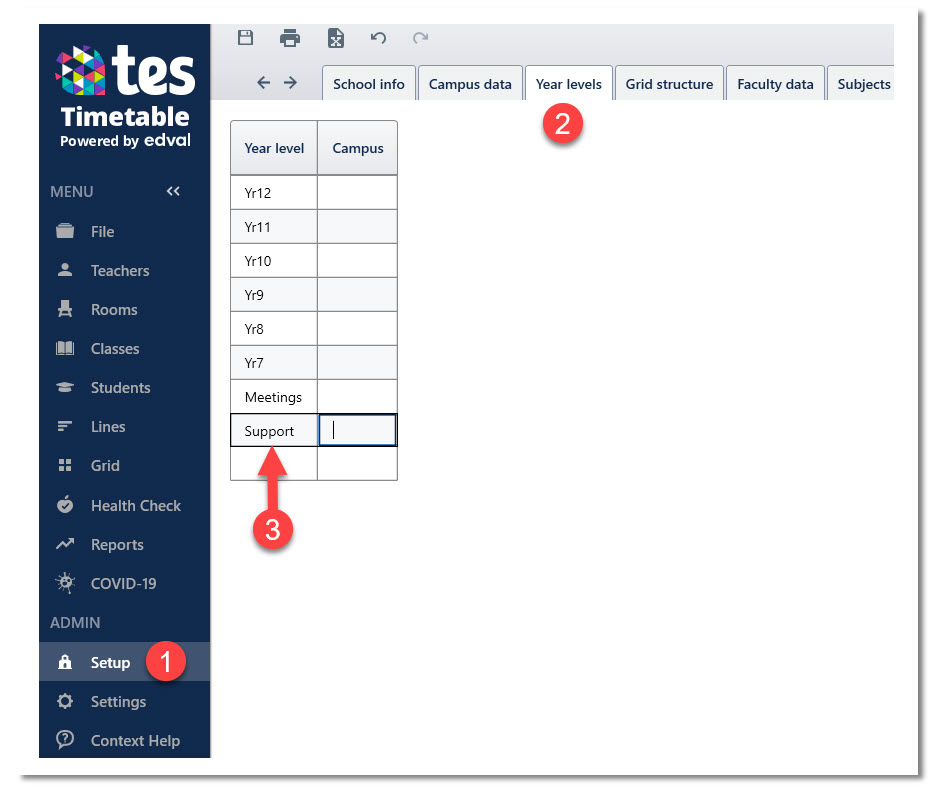Image resolution: width=940 pixels, height=794 pixels.
Task: Click the Print icon in toolbar
Action: pyautogui.click(x=290, y=38)
